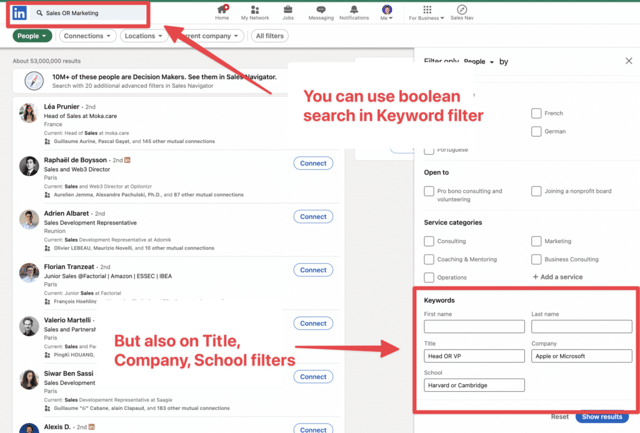Click the LinkedIn logo icon
This screenshot has width=640, height=433.
pyautogui.click(x=19, y=13)
